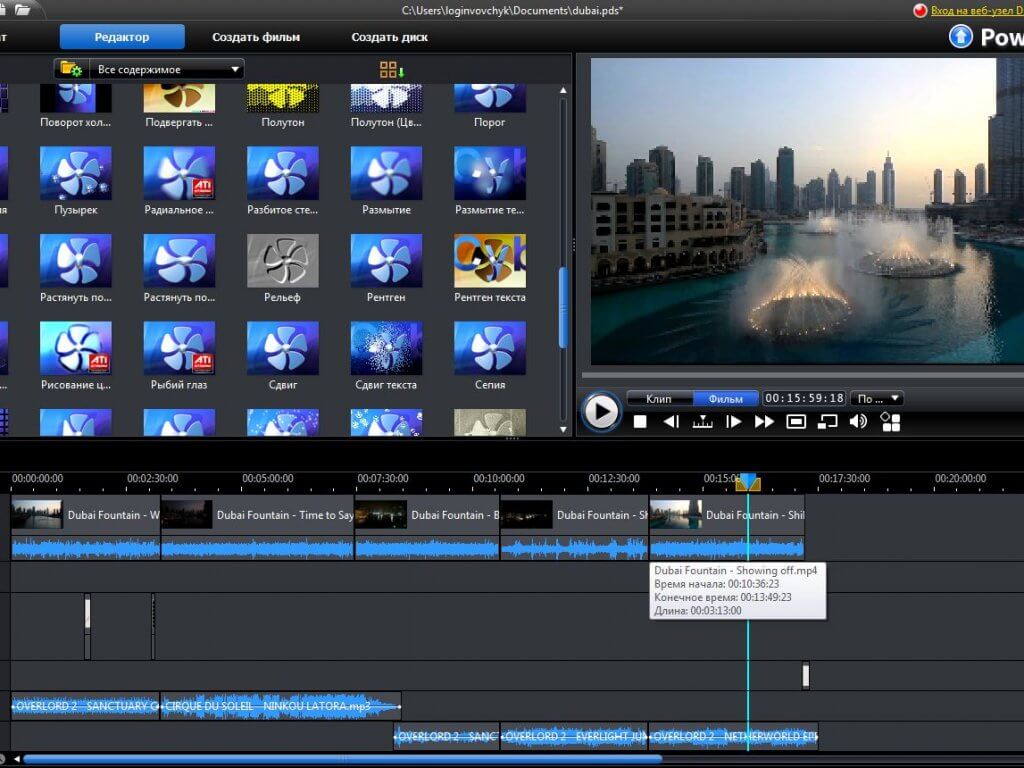Image resolution: width=1024 pixels, height=768 pixels.
Task: Toggle the full-screen preview icon
Action: pyautogui.click(x=796, y=422)
